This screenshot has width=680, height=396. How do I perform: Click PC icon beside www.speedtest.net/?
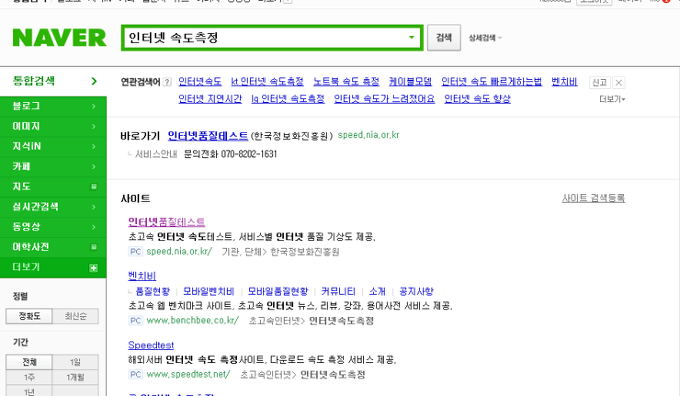136,374
